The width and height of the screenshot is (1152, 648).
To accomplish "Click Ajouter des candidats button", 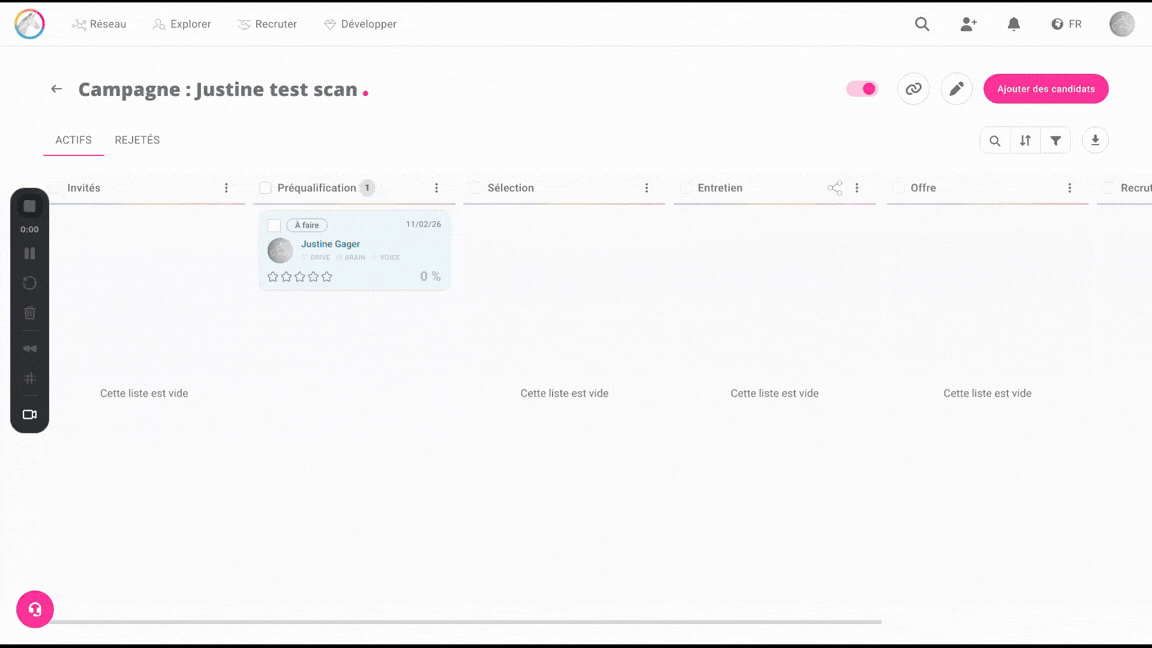I will pos(1045,89).
